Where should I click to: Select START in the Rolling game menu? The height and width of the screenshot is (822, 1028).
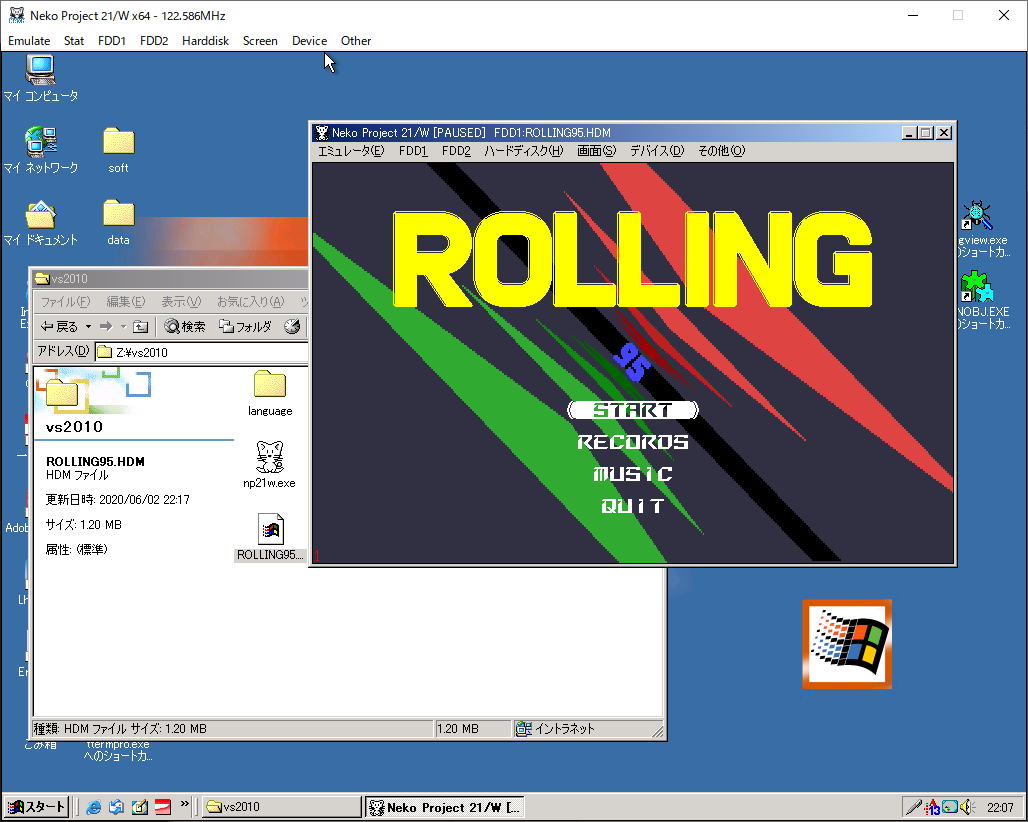(633, 410)
